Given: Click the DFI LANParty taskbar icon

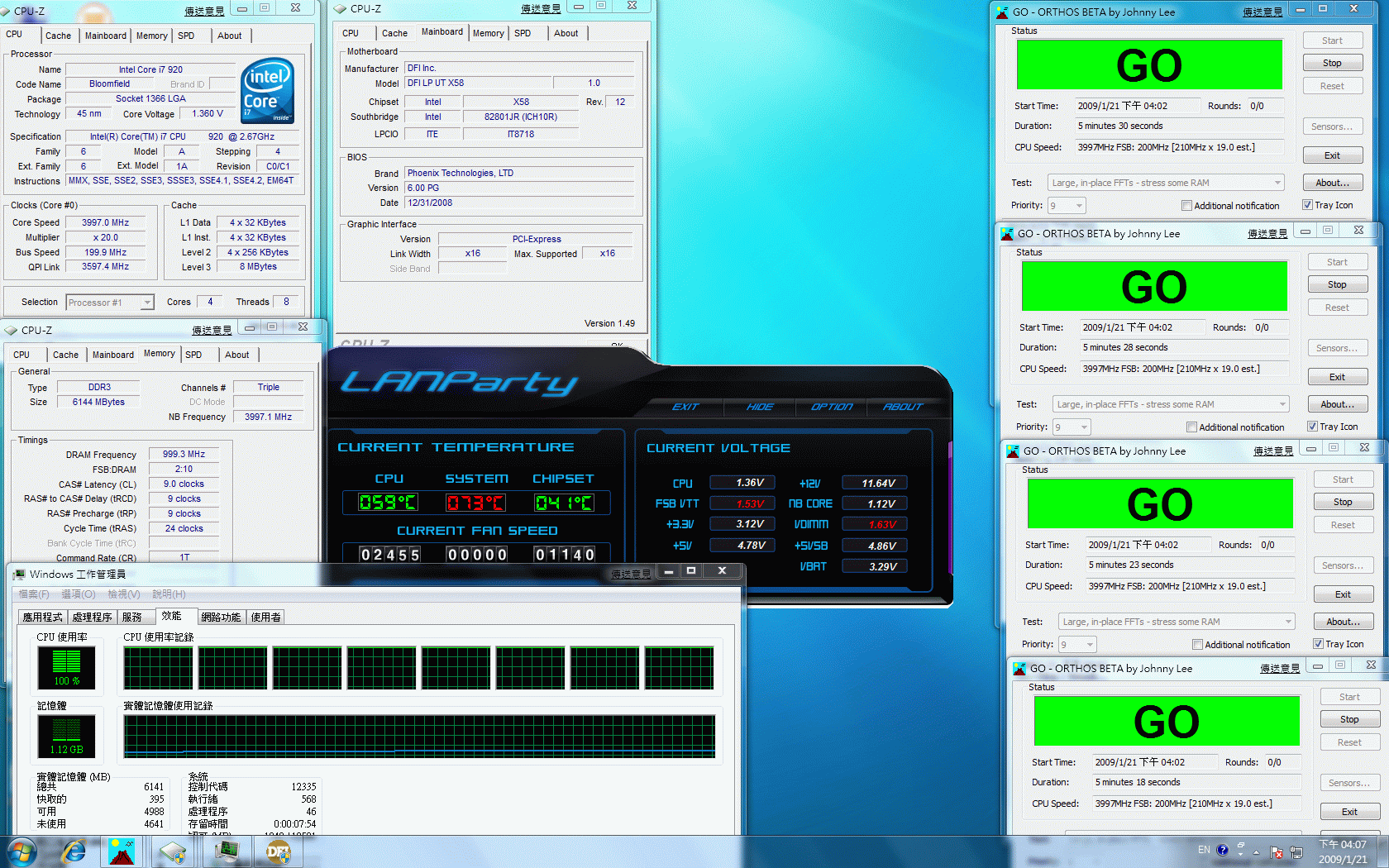Looking at the screenshot, I should 278,851.
